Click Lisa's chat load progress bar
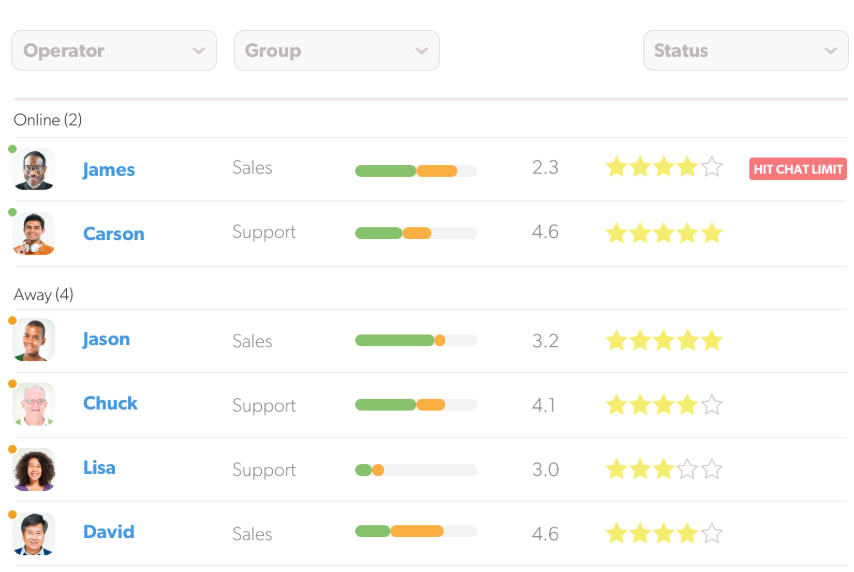This screenshot has height=572, width=854. coord(416,470)
